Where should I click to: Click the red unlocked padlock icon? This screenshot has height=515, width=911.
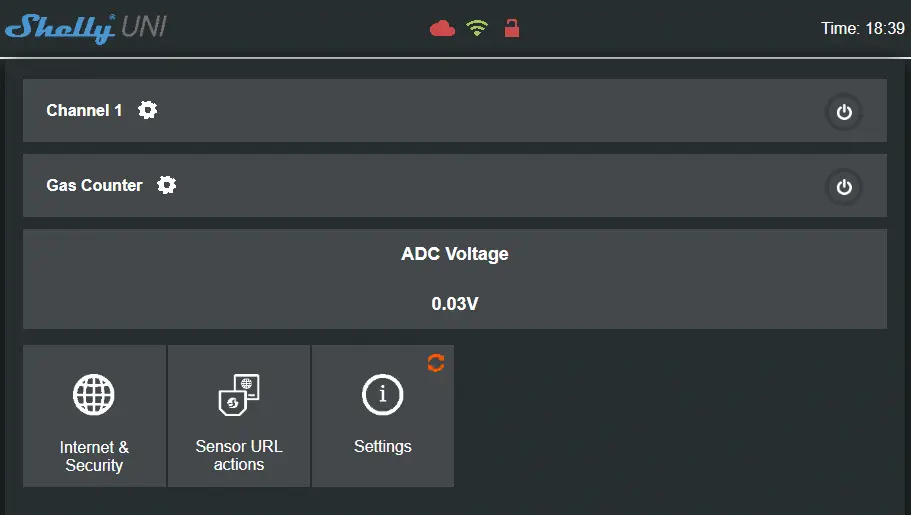[x=511, y=28]
